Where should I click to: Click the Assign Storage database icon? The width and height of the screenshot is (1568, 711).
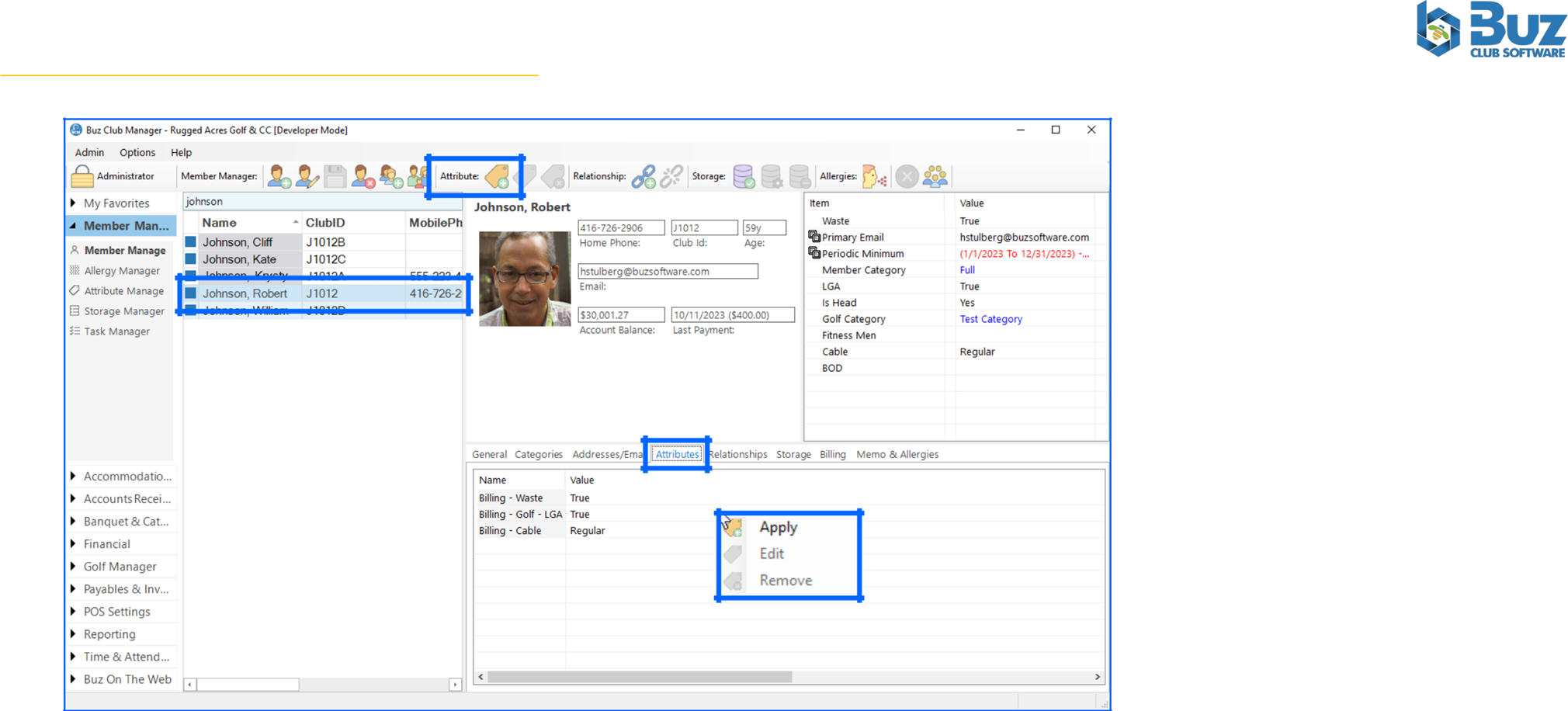744,176
